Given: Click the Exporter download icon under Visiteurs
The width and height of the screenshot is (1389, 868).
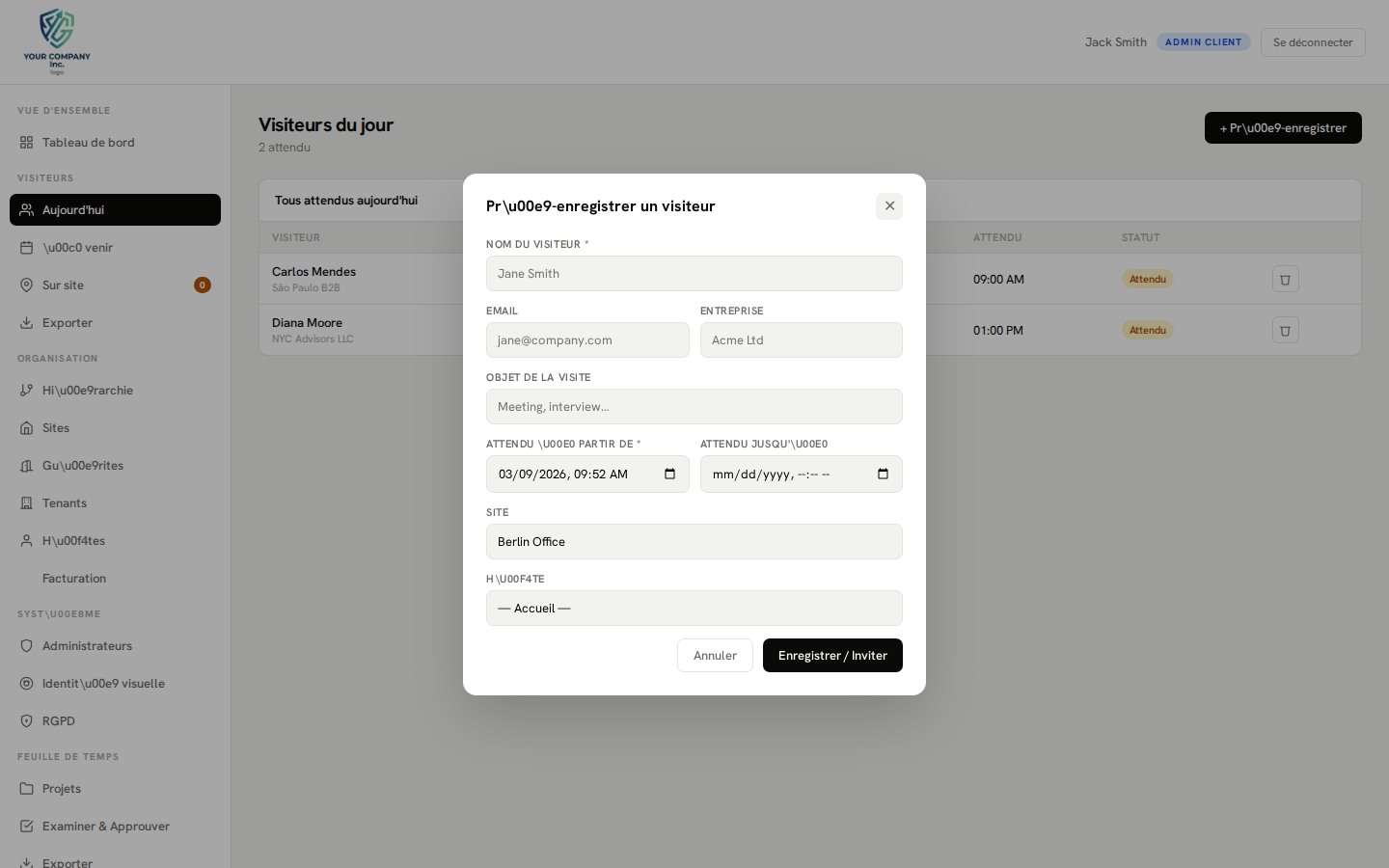Looking at the screenshot, I should click(27, 322).
